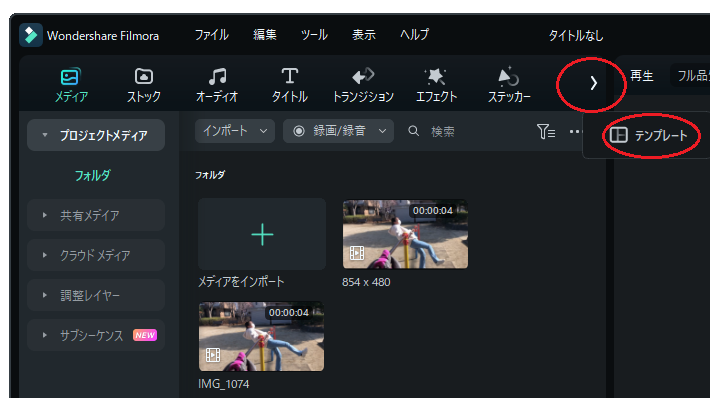Select the IMG_1074 video thumbnail
This screenshot has width=710, height=398.
tap(261, 336)
